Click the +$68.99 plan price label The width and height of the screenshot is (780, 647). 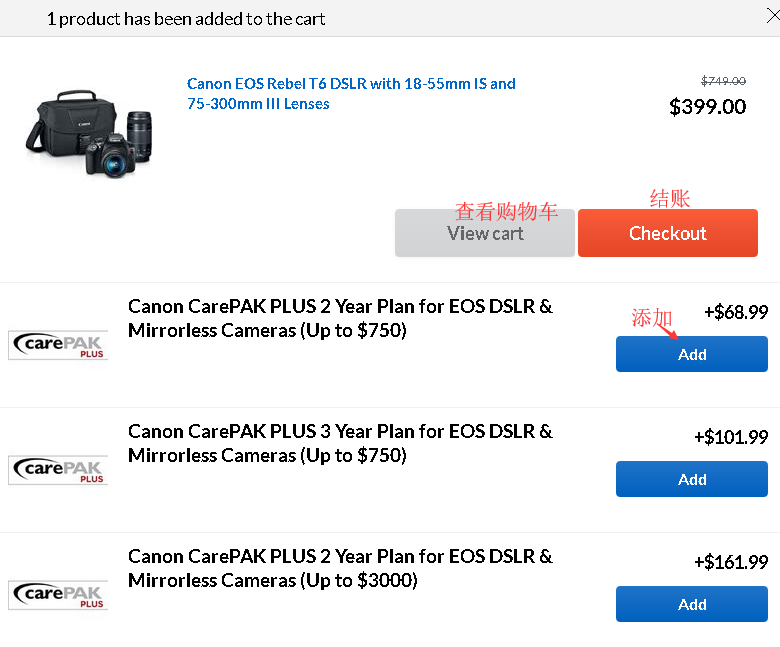click(x=735, y=312)
